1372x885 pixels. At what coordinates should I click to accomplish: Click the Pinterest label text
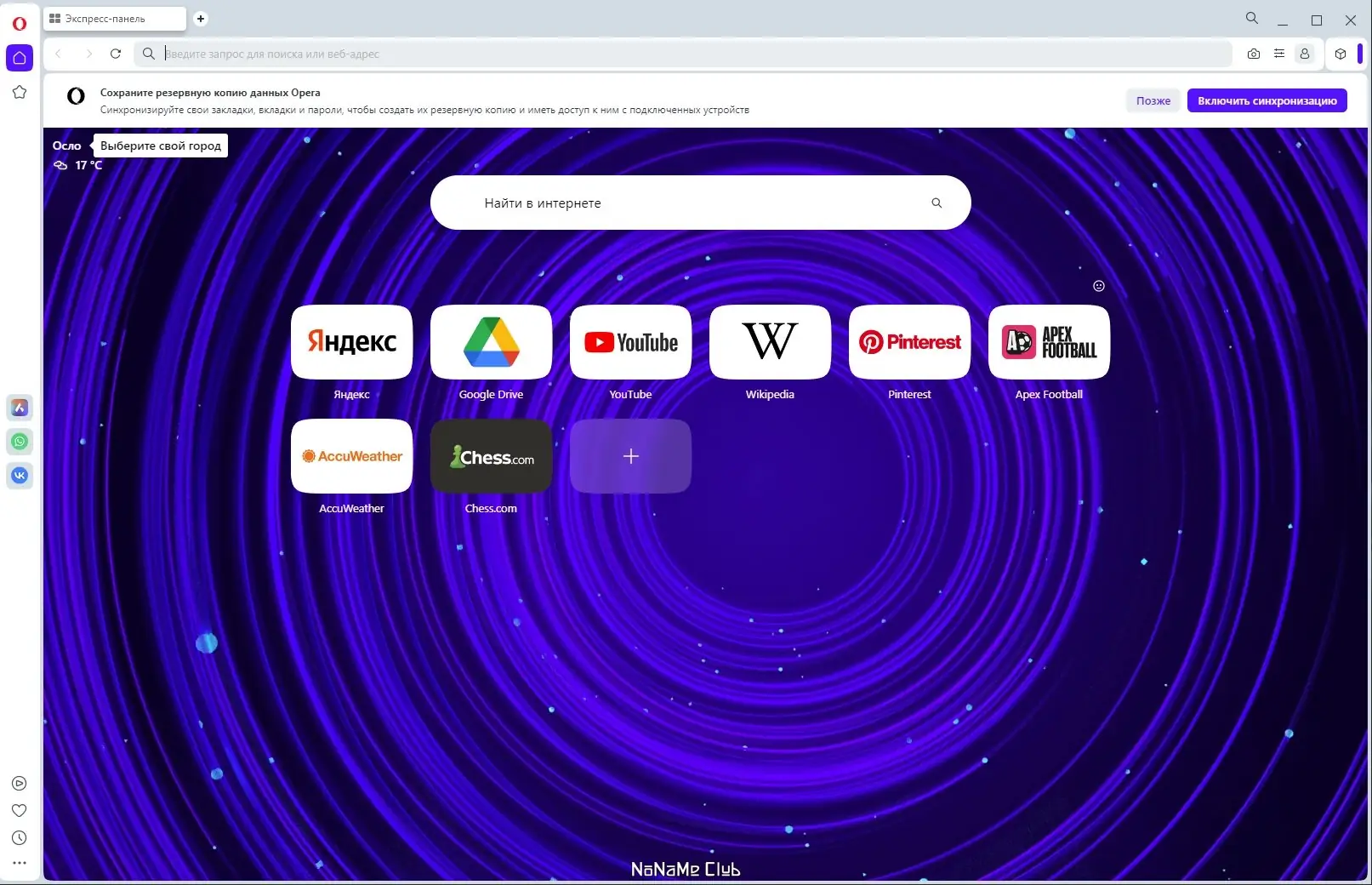point(909,394)
